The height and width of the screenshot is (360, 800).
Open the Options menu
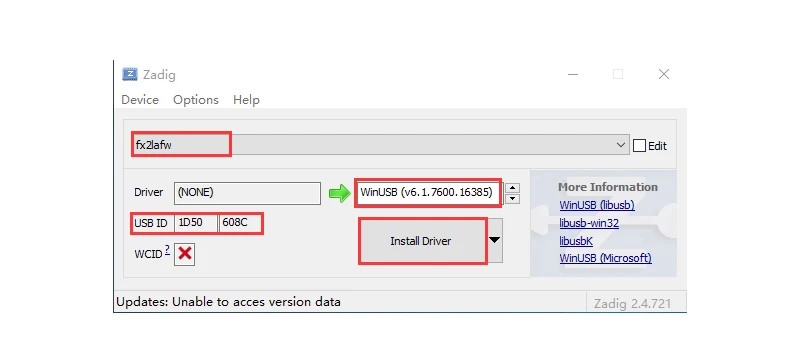coord(196,100)
